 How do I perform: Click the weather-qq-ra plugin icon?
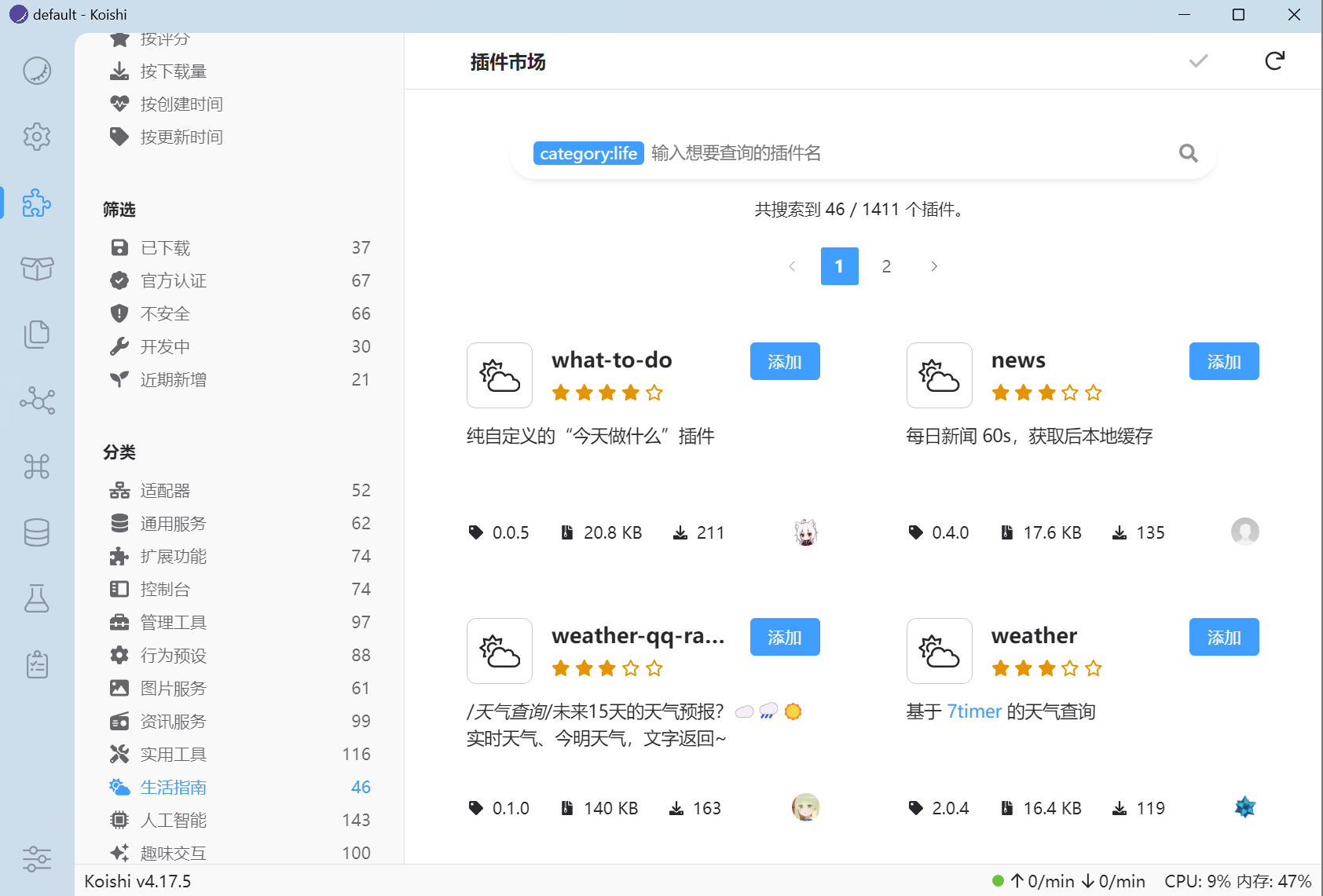click(500, 651)
